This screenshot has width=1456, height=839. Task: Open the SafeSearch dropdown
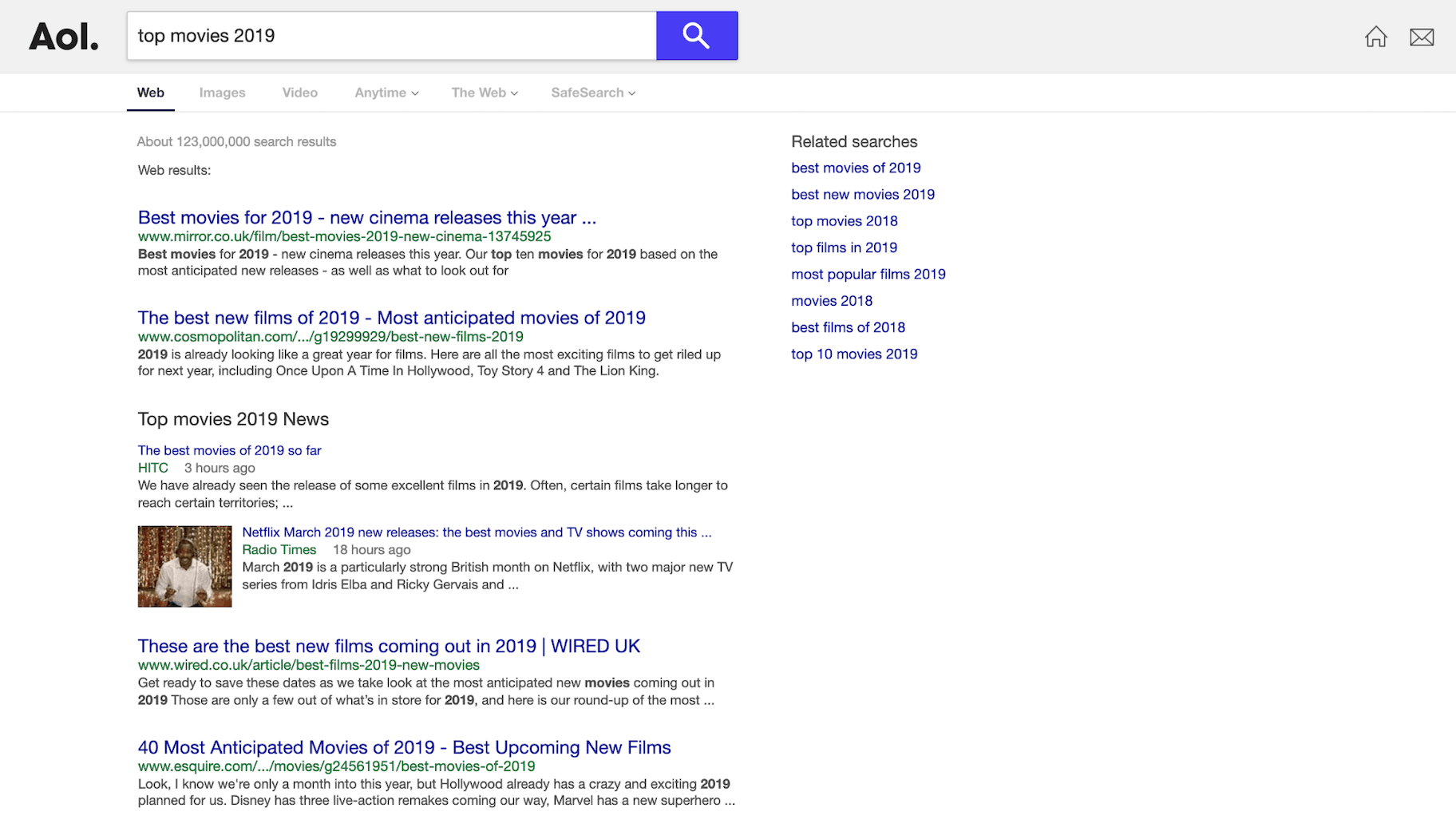click(592, 93)
